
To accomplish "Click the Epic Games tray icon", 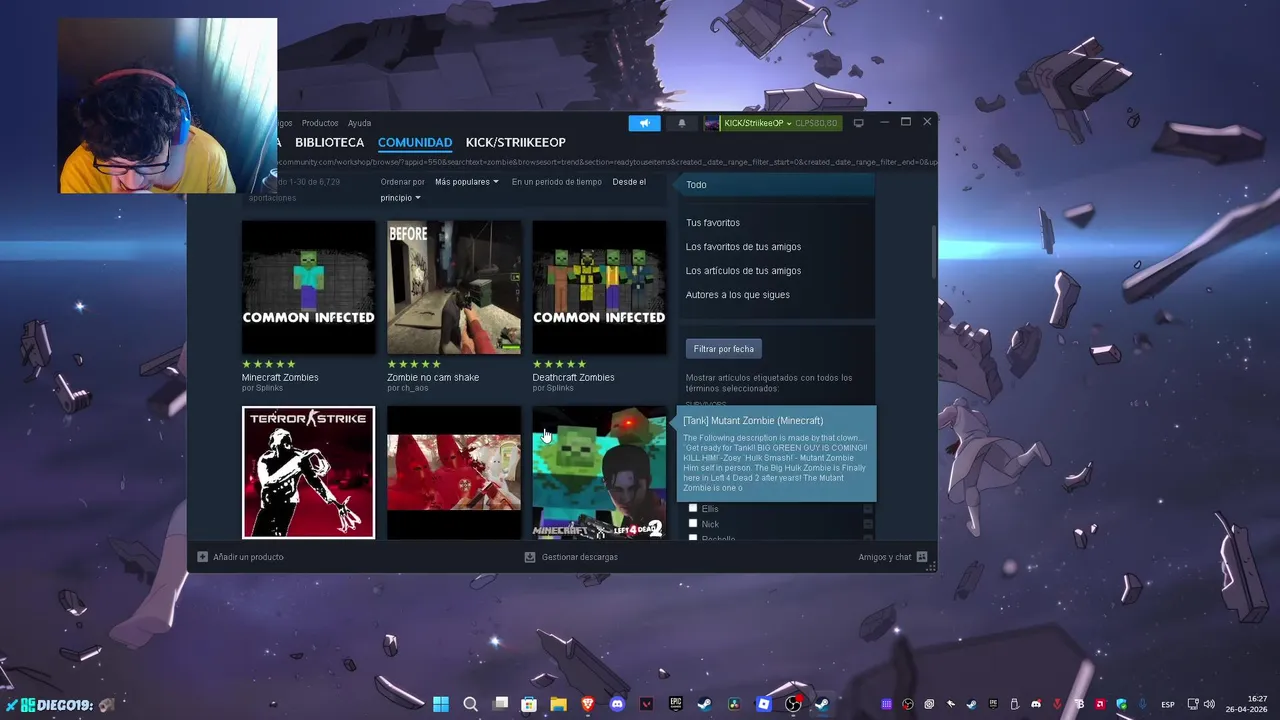I will click(x=993, y=704).
